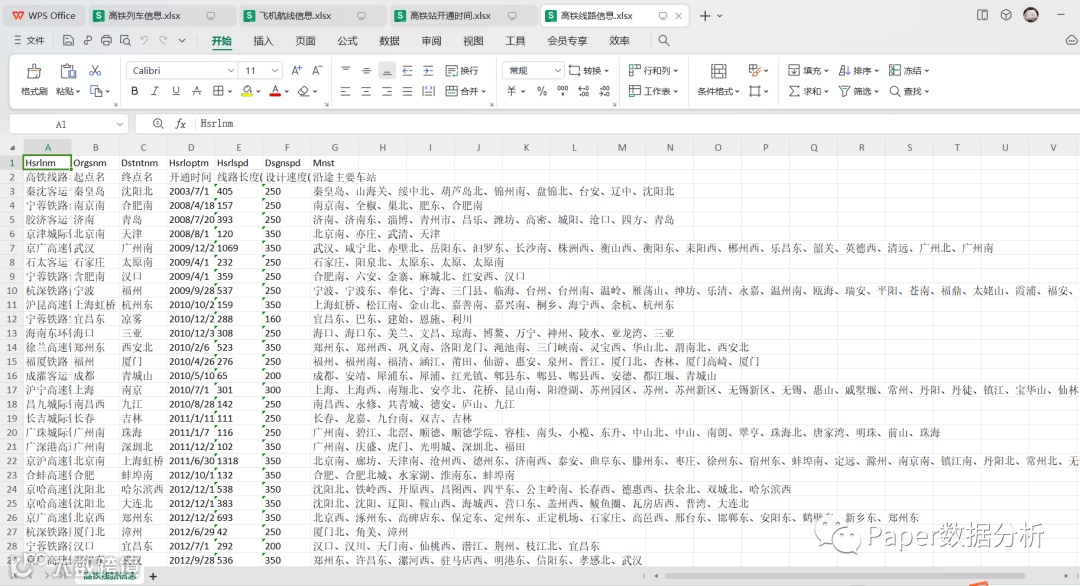The image size is (1080, 586).
Task: Open the 公式 (Formulas) ribbon tab
Action: click(347, 41)
